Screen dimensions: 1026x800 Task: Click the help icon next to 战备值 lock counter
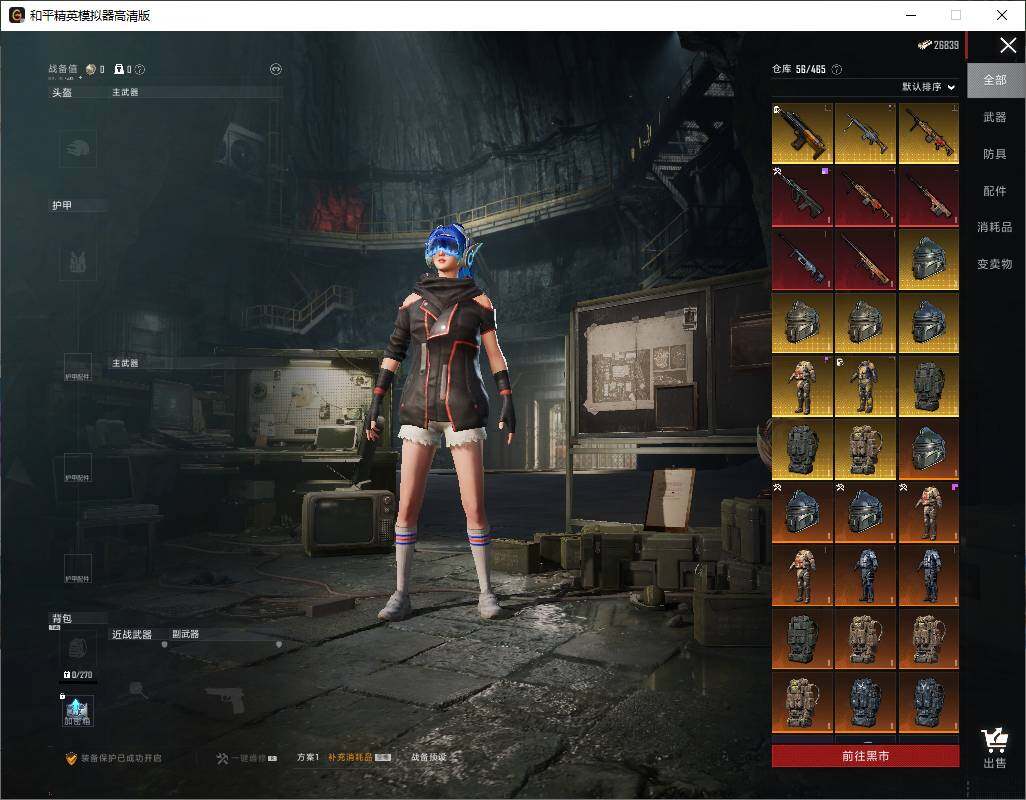pos(139,69)
